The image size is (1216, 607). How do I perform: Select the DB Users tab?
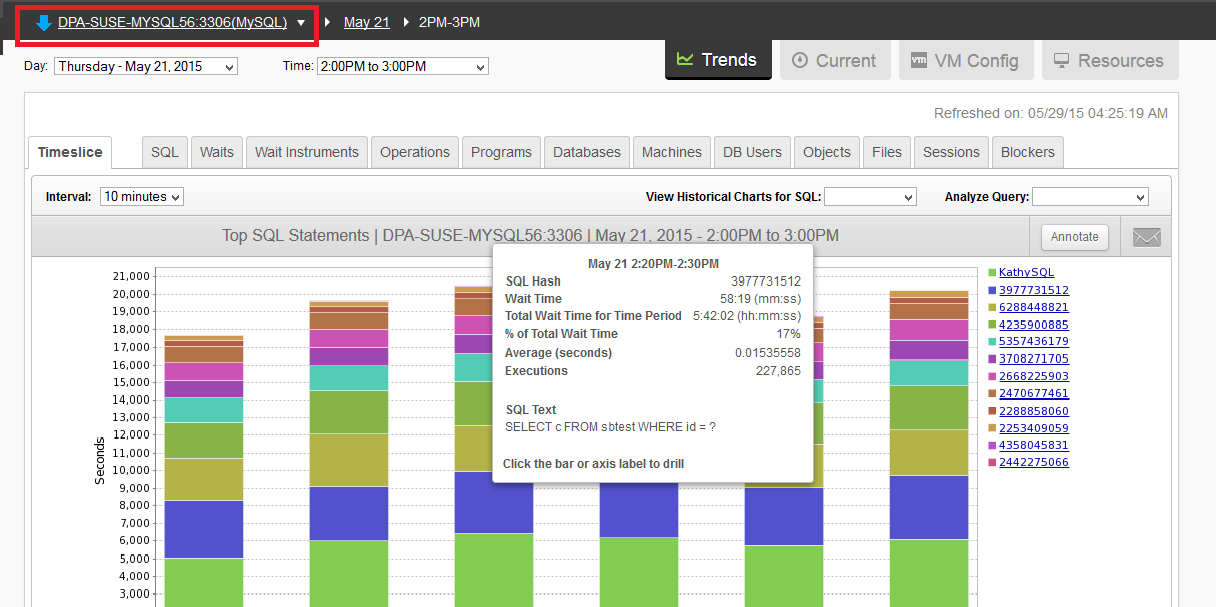[x=752, y=152]
